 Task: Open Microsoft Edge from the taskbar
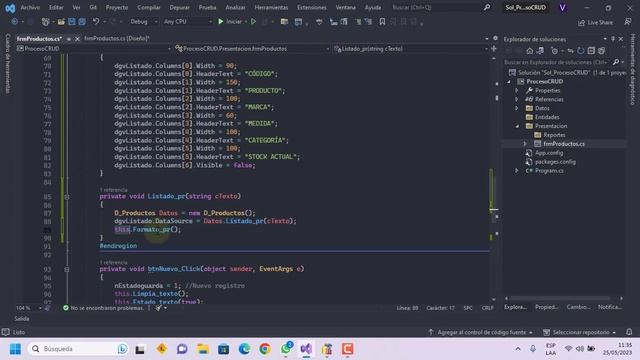[244, 349]
